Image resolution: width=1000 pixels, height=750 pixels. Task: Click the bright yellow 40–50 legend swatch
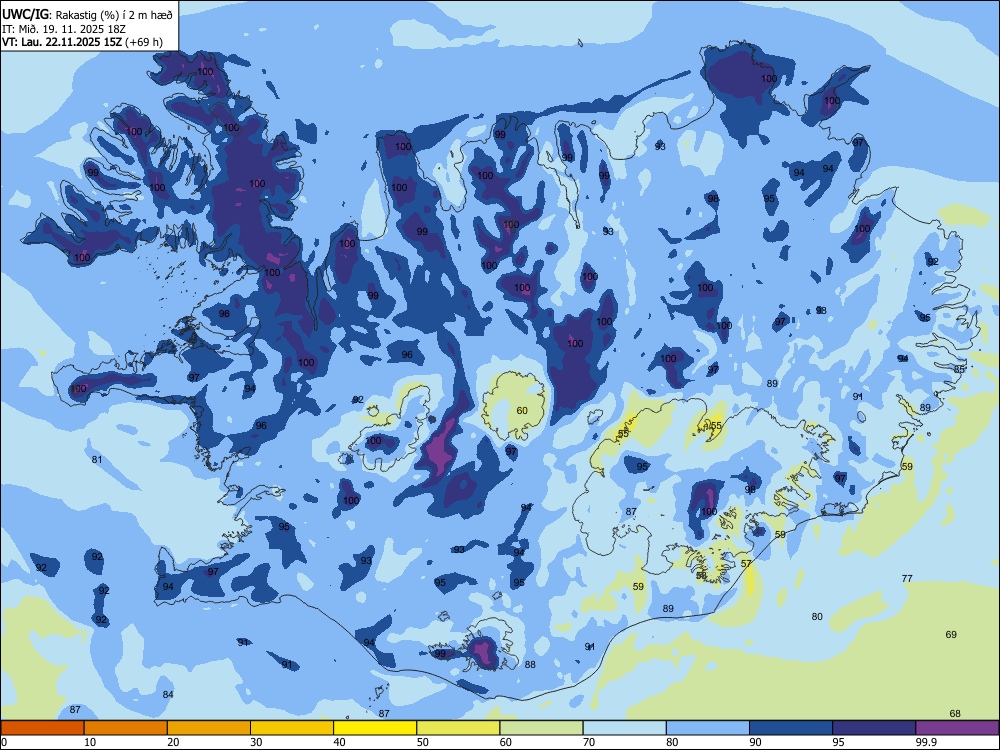tap(375, 728)
